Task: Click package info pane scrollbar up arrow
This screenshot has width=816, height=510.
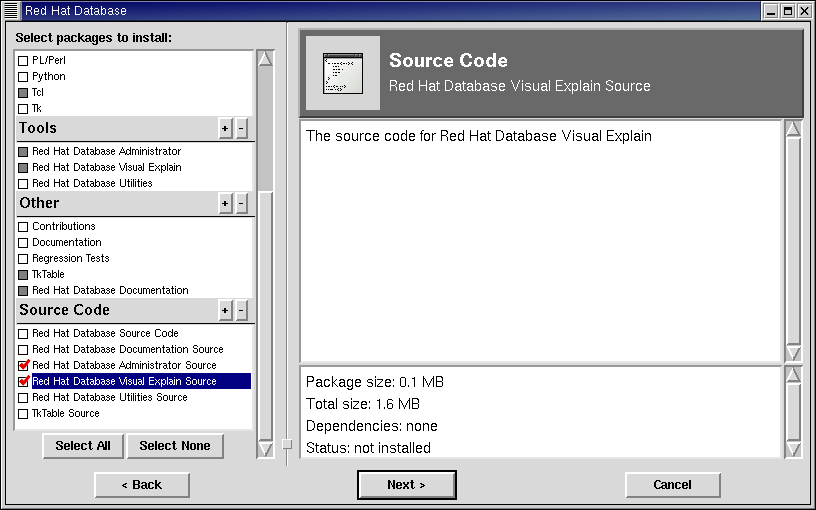Action: [x=793, y=374]
